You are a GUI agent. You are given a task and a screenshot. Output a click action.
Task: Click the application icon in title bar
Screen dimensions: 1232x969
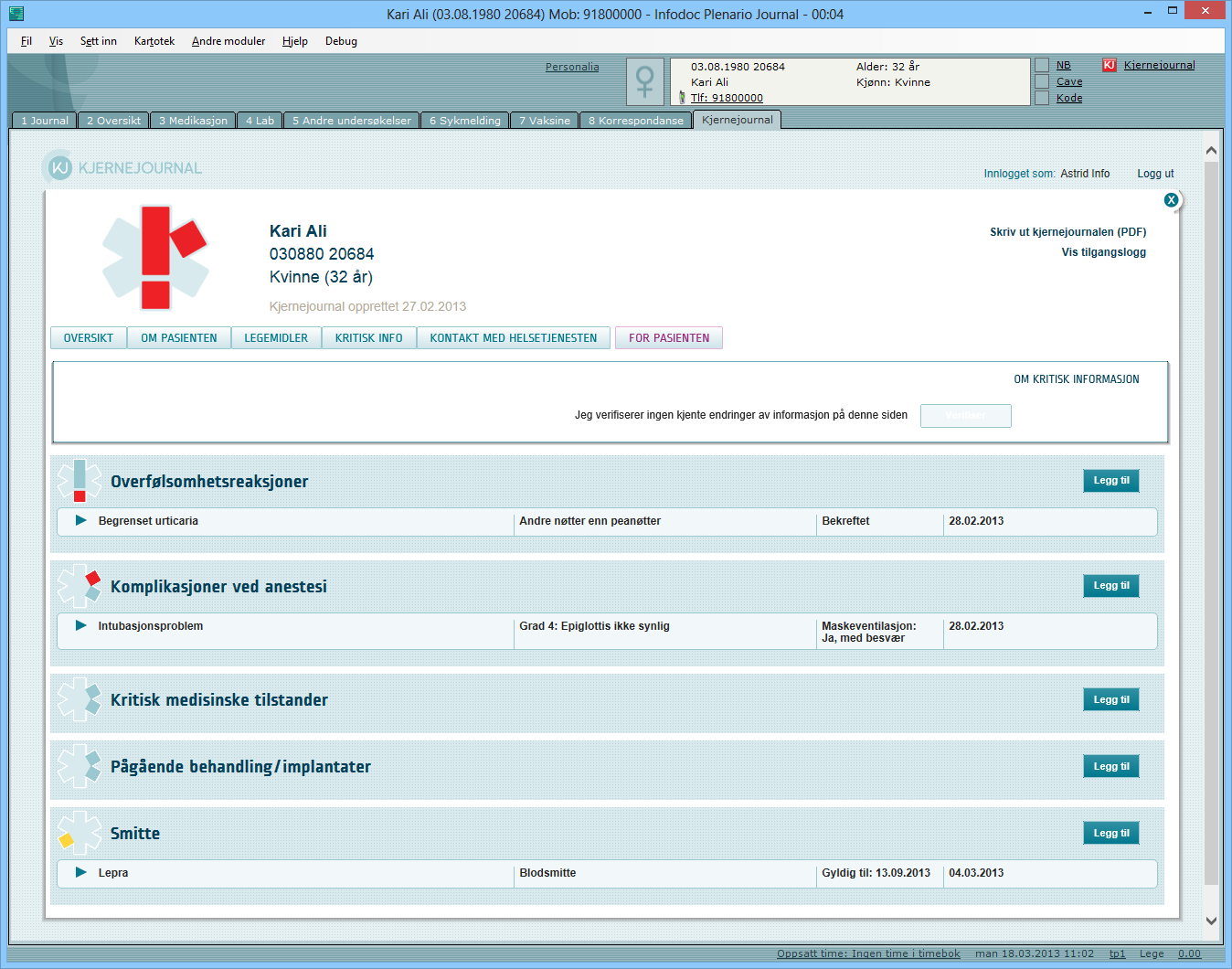16,14
